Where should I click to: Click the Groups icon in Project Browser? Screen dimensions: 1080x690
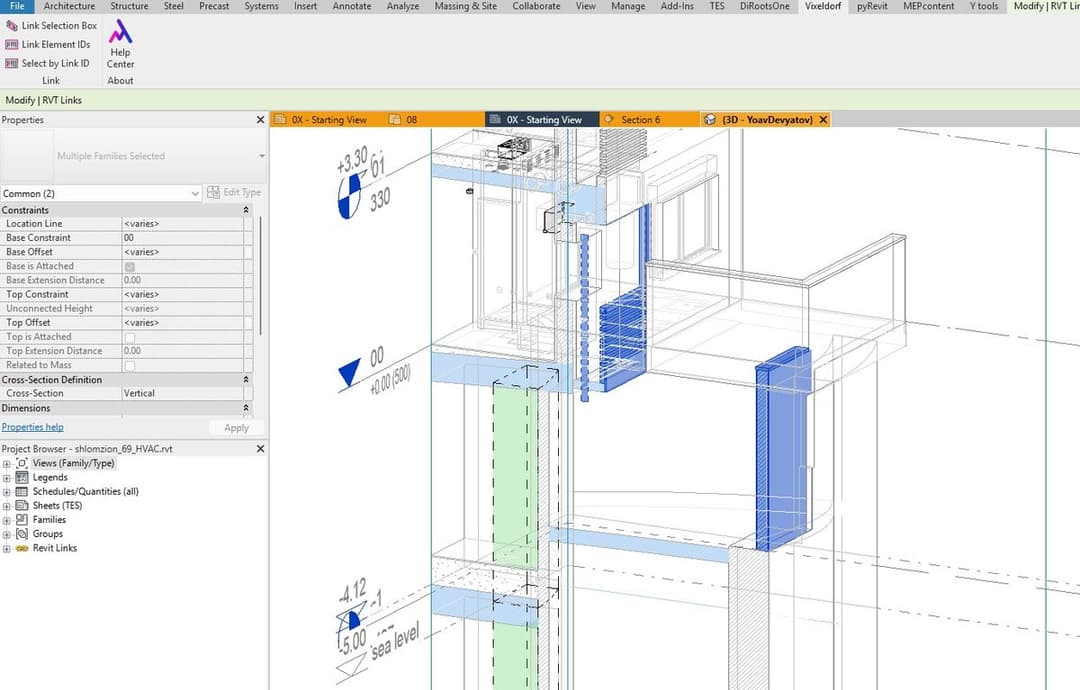[x=21, y=534]
